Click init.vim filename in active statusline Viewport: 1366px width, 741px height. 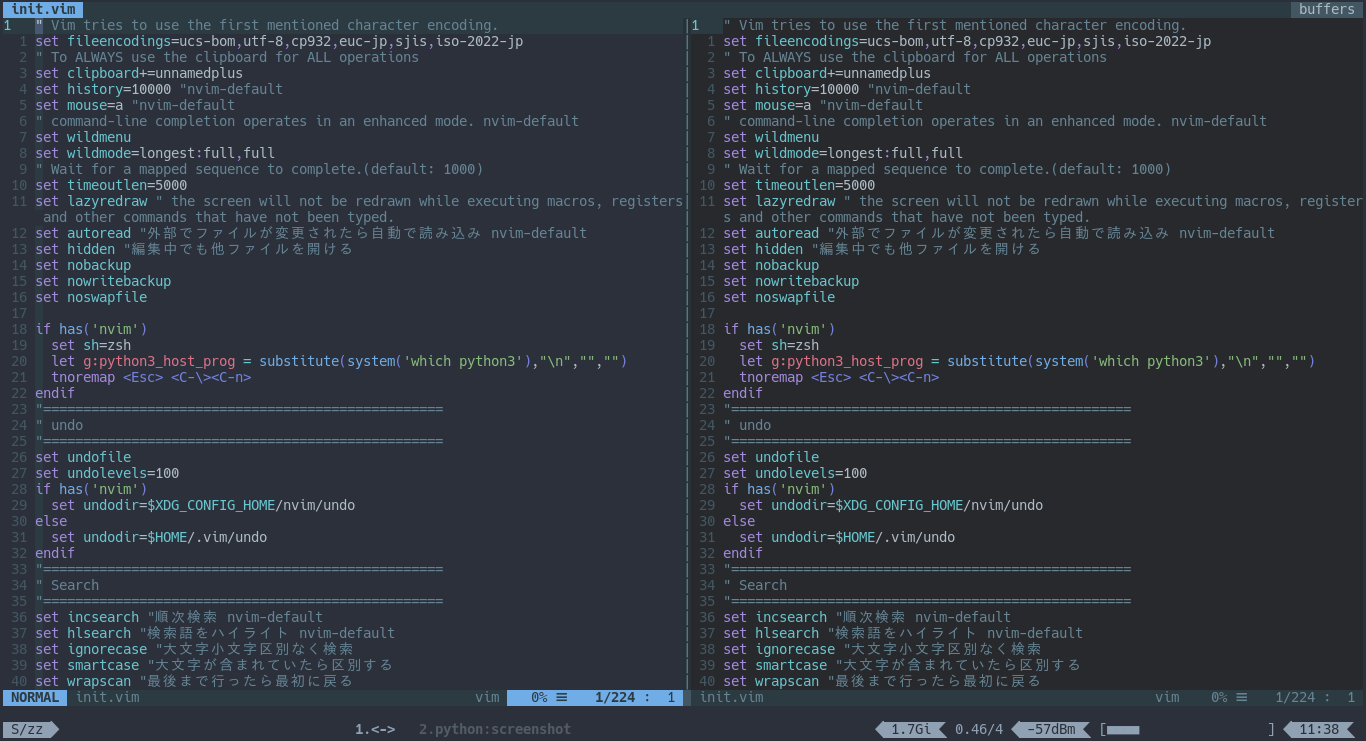coord(107,697)
